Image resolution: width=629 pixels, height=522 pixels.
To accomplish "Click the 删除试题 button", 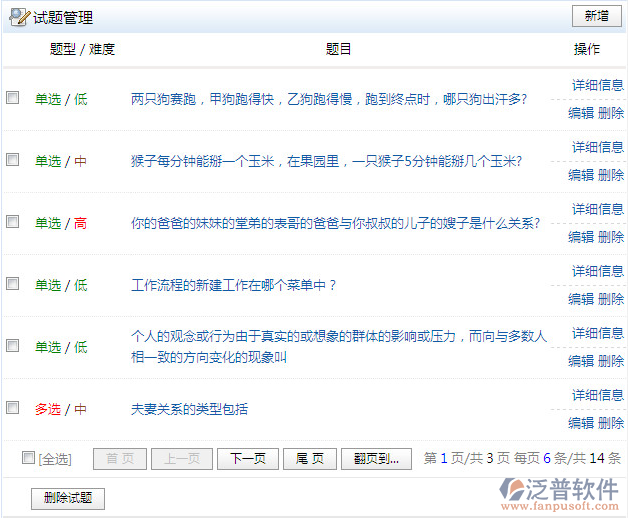I will (68, 499).
